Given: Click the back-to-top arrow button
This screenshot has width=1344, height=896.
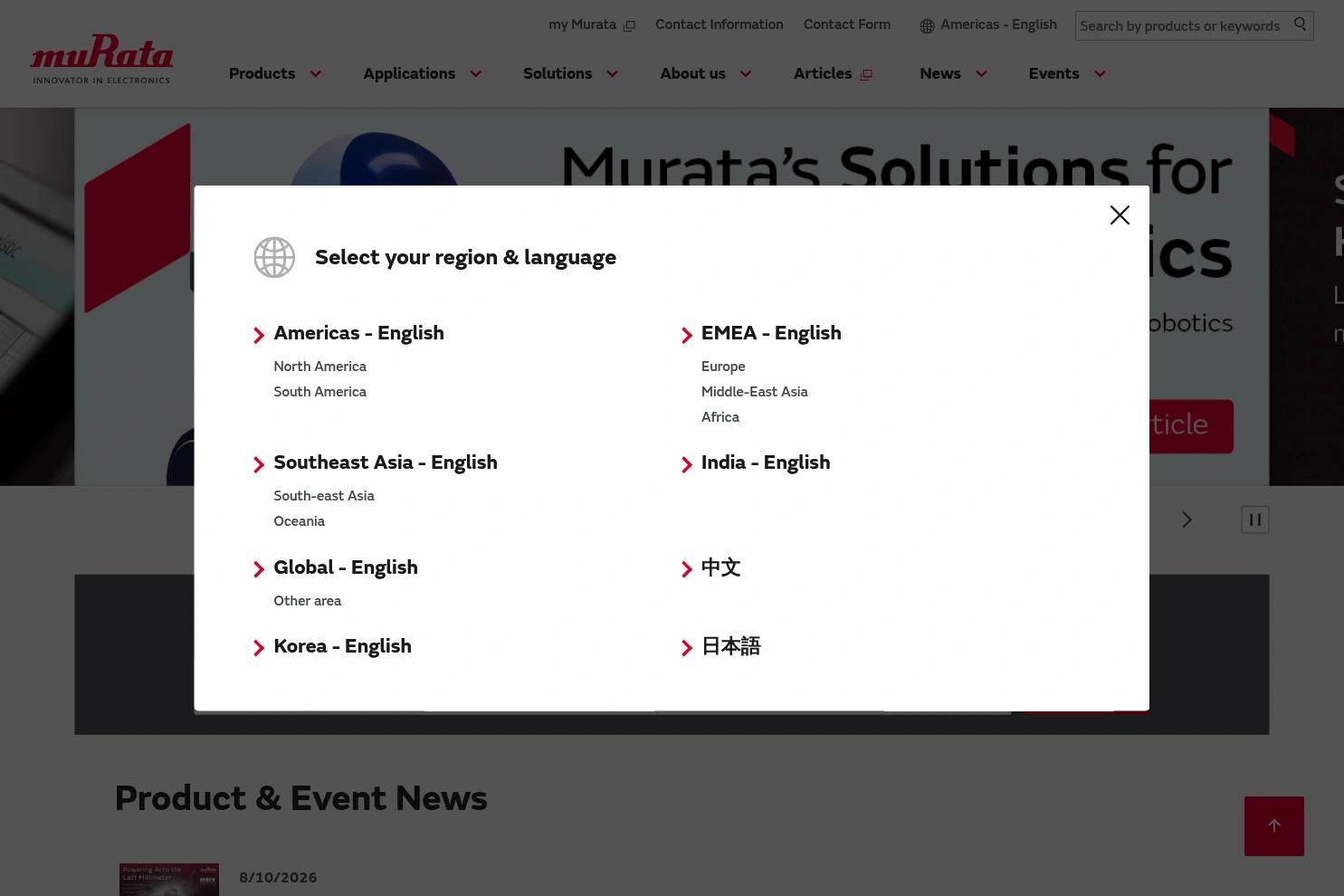Looking at the screenshot, I should coord(1274,826).
